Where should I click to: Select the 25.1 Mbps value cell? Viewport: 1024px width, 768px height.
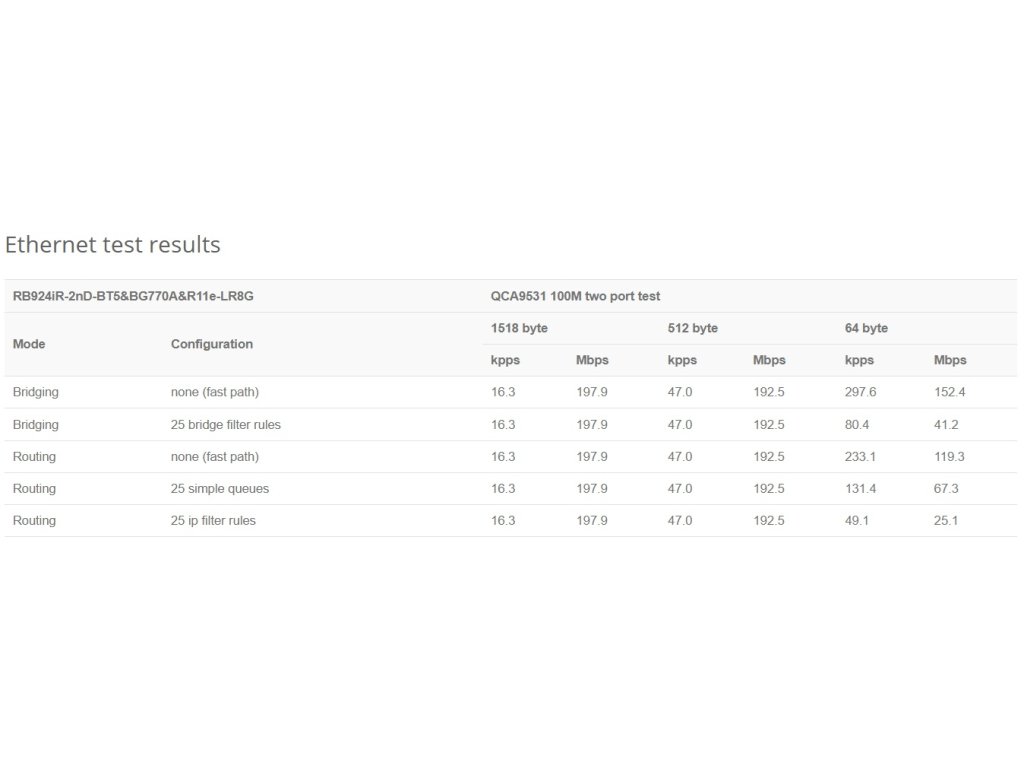coord(946,520)
